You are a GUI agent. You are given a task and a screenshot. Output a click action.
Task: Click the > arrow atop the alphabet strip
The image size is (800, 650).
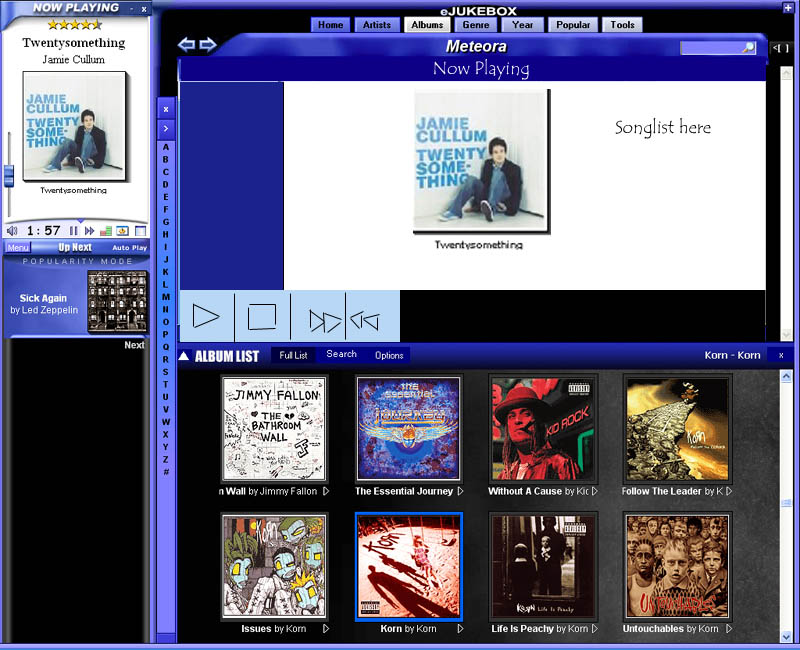[x=166, y=129]
